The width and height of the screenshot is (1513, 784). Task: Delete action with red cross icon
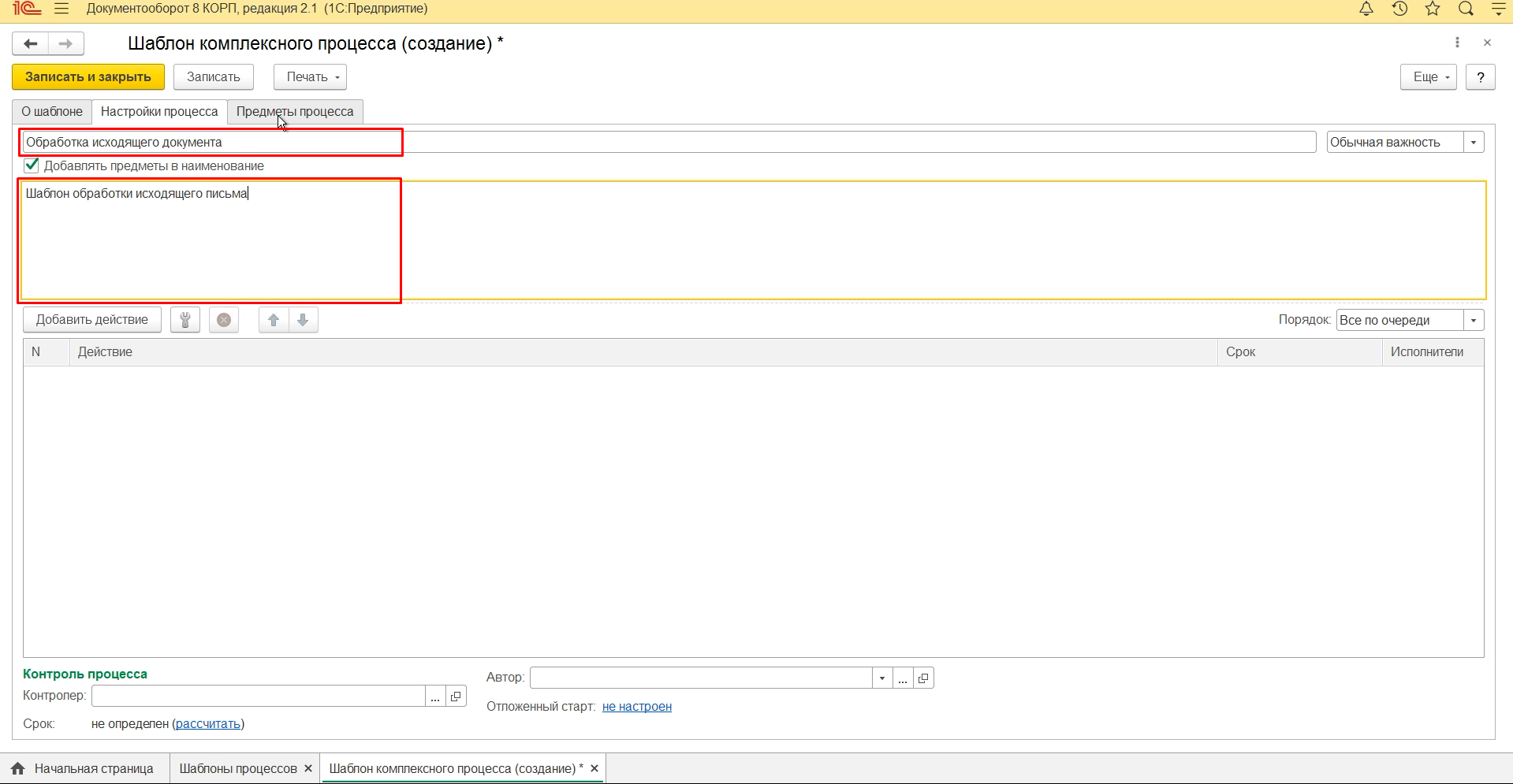point(224,320)
